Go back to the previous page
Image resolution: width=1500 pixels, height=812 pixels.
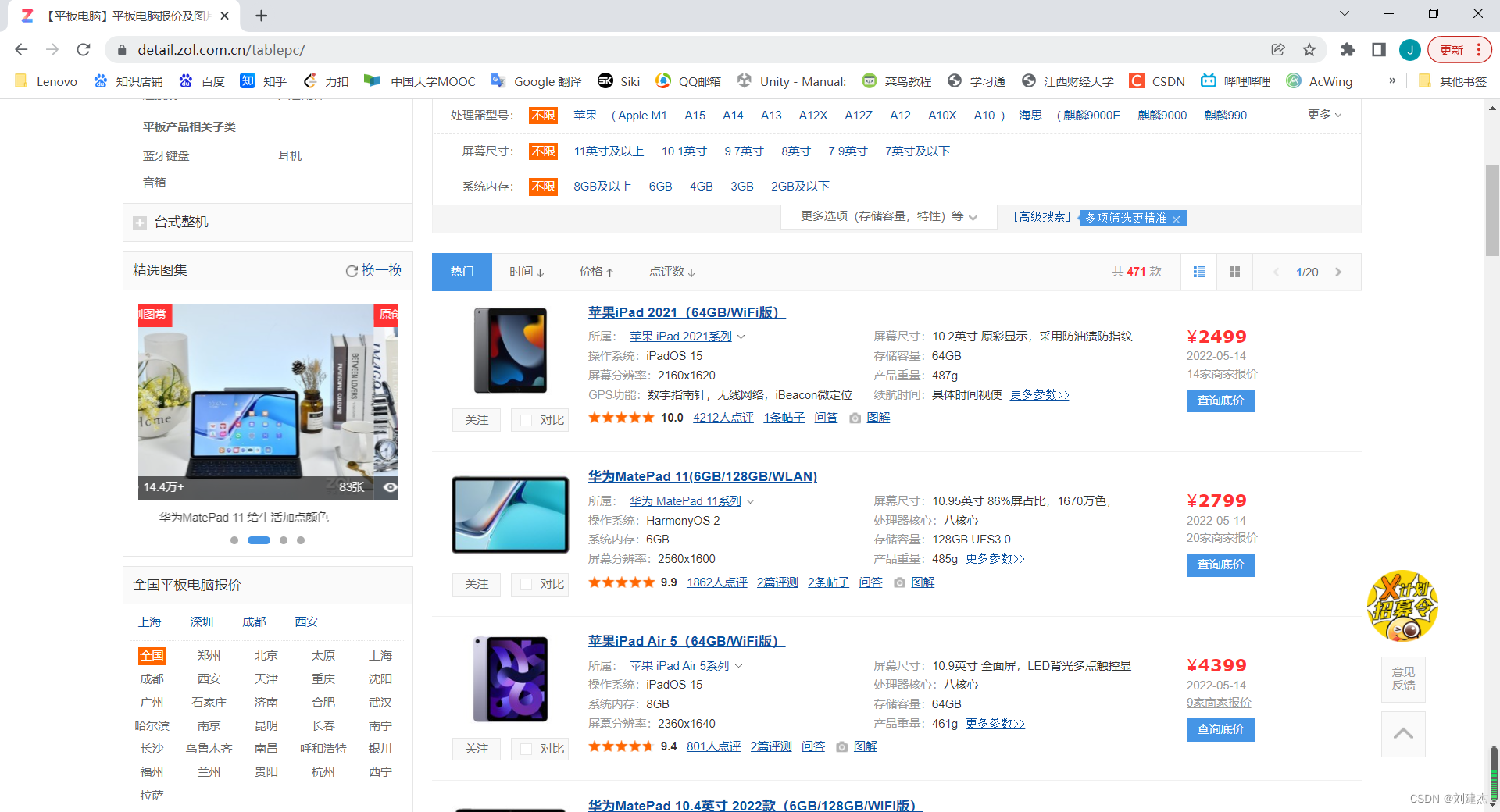(x=21, y=49)
